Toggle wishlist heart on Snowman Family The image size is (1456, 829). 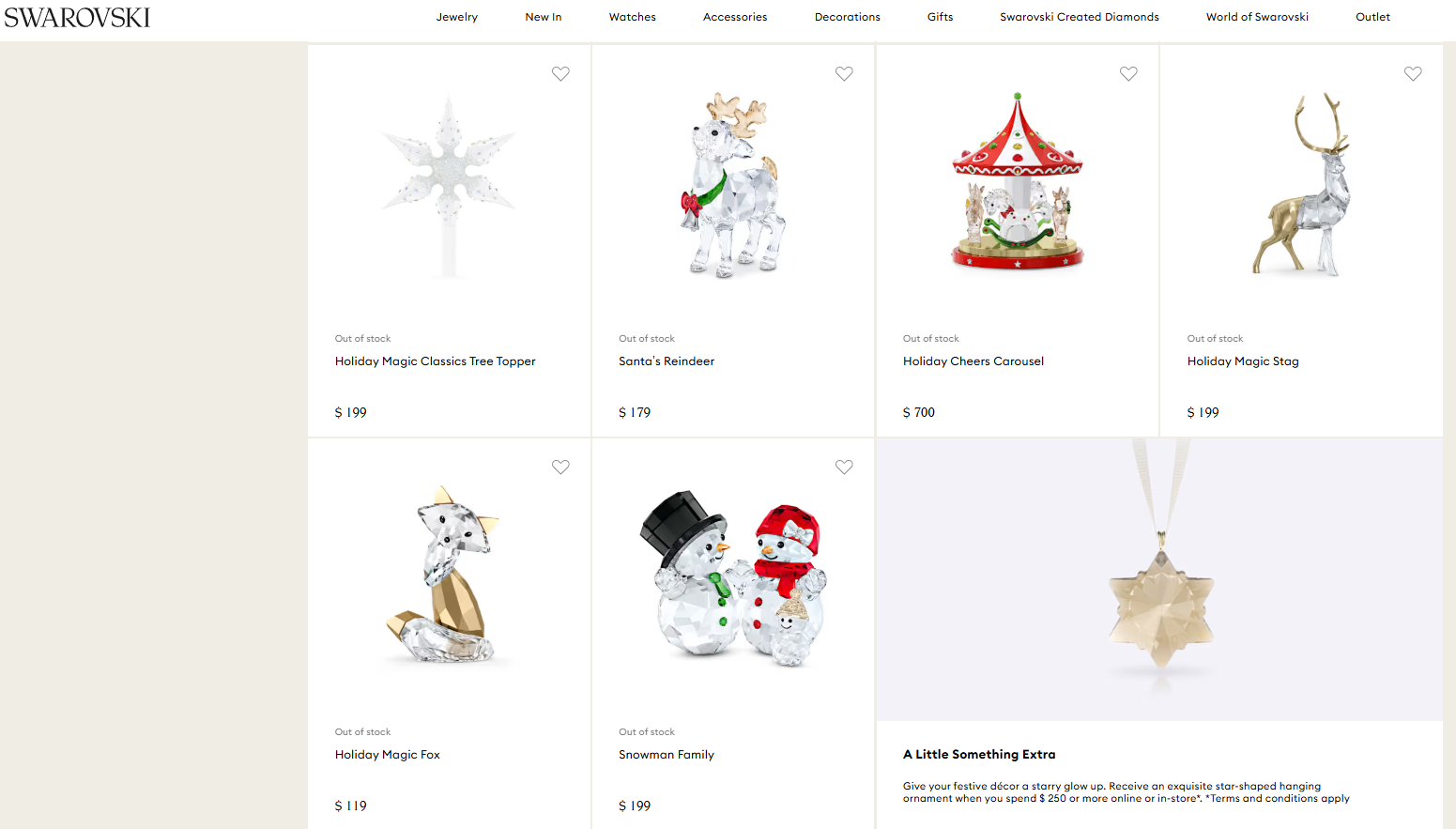844,468
